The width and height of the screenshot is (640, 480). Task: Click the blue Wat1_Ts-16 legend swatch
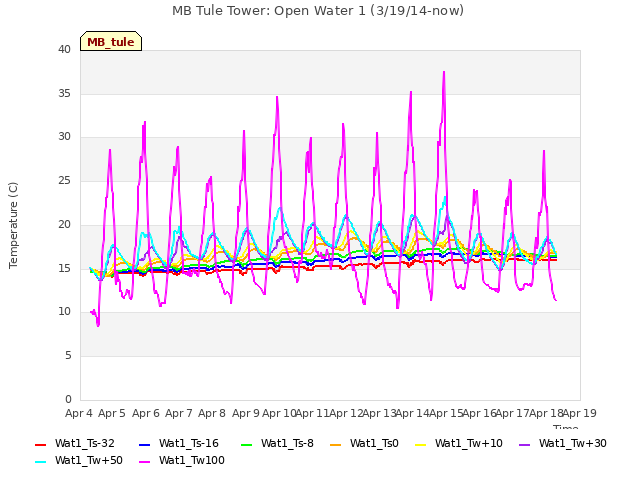tap(144, 444)
